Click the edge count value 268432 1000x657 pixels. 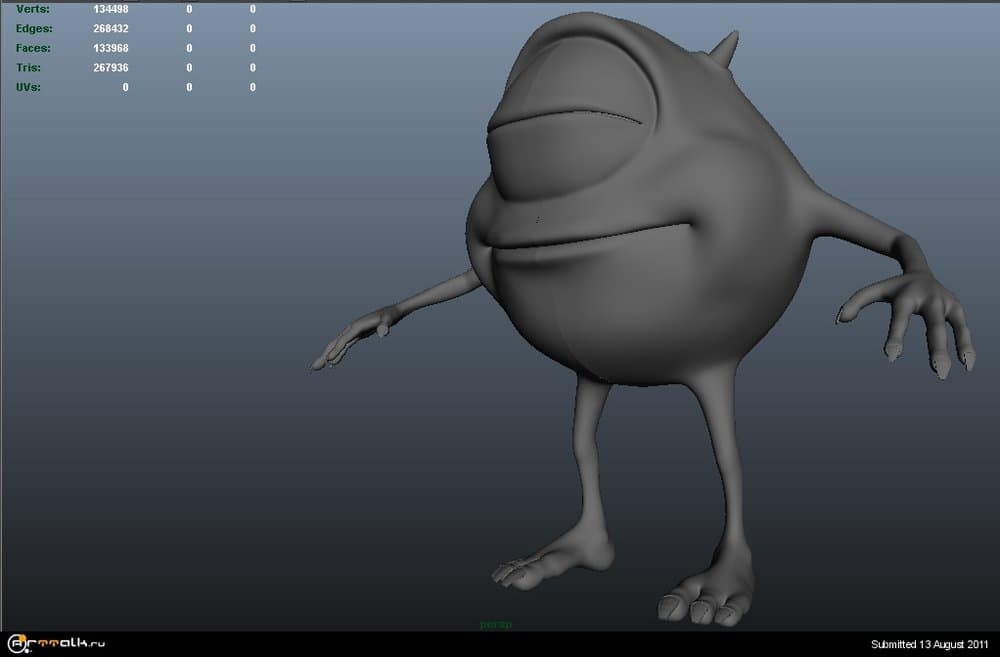click(x=110, y=29)
